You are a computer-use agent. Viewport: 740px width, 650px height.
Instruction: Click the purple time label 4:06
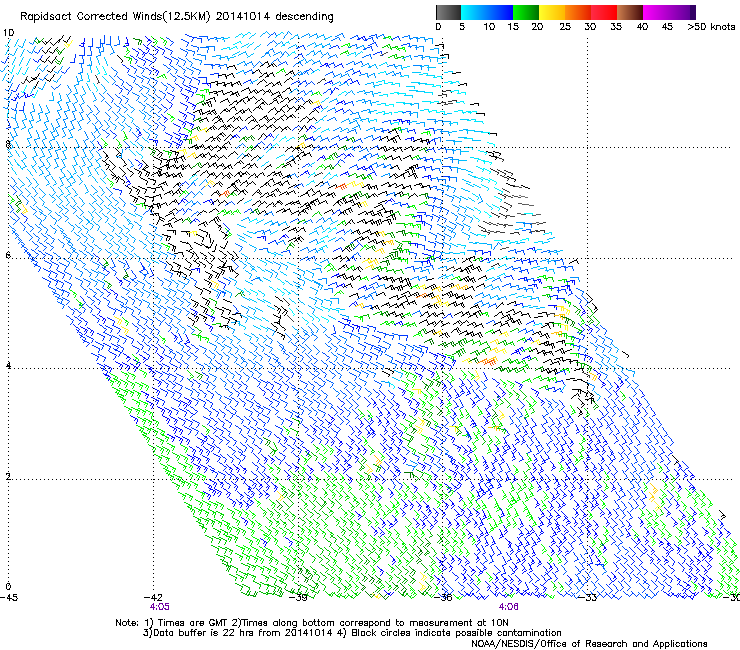coord(508,607)
